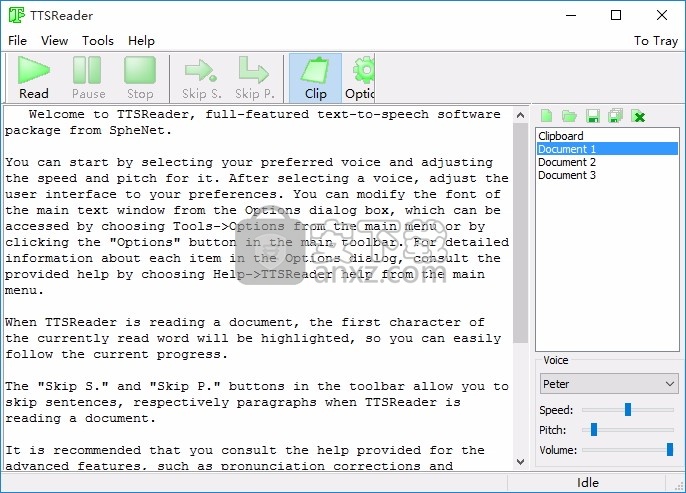Click the text scrollbar down arrow
This screenshot has width=686, height=493.
(520, 462)
